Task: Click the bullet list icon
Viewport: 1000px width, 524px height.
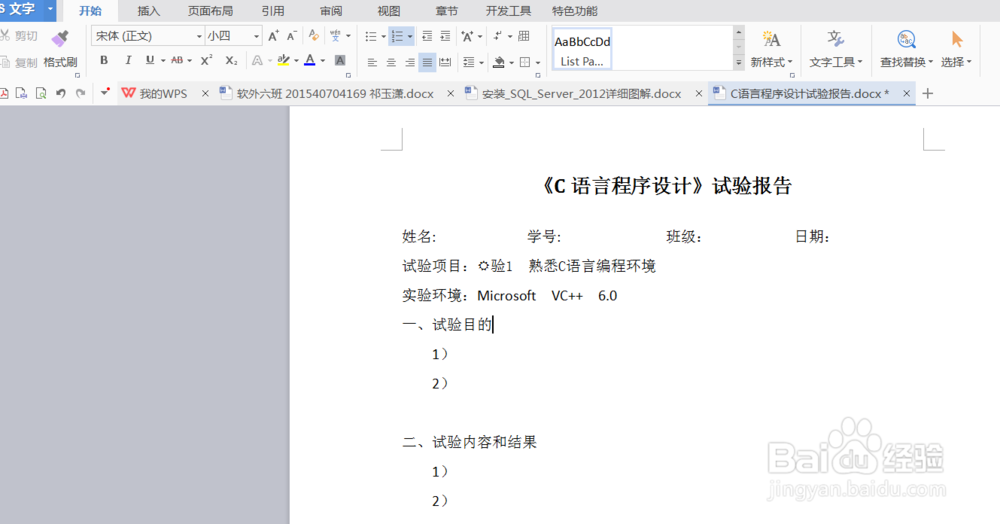Action: 371,36
